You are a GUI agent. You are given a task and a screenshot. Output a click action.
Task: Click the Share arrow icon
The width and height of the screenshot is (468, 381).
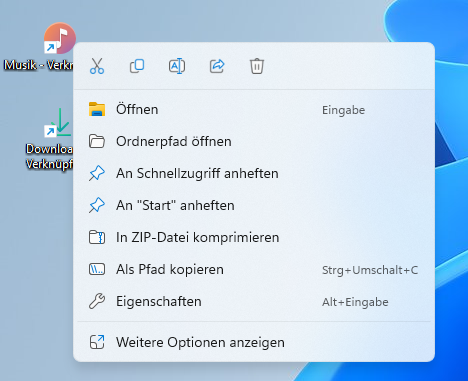[x=217, y=66]
